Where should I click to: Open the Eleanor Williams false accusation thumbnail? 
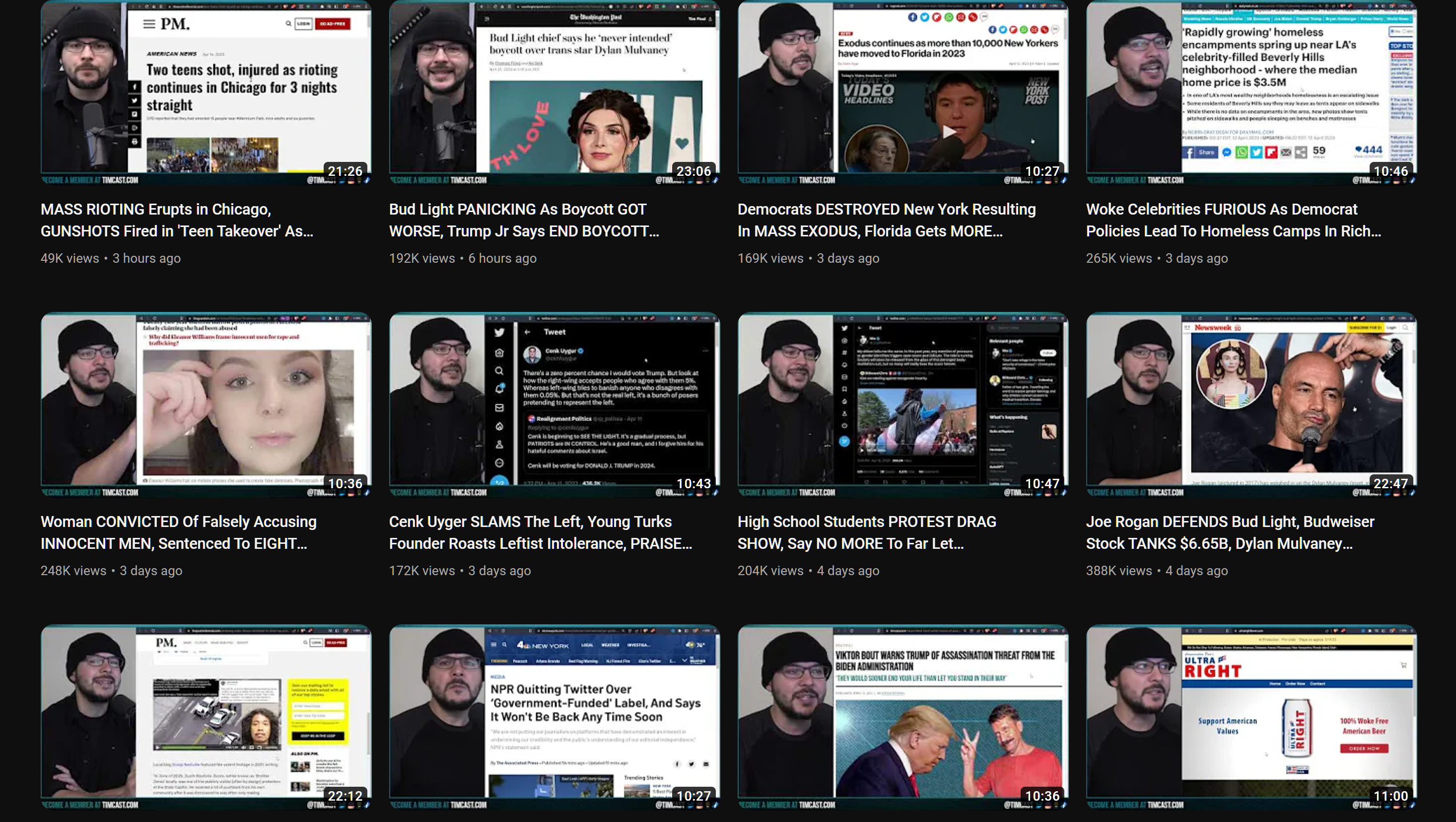coord(206,405)
